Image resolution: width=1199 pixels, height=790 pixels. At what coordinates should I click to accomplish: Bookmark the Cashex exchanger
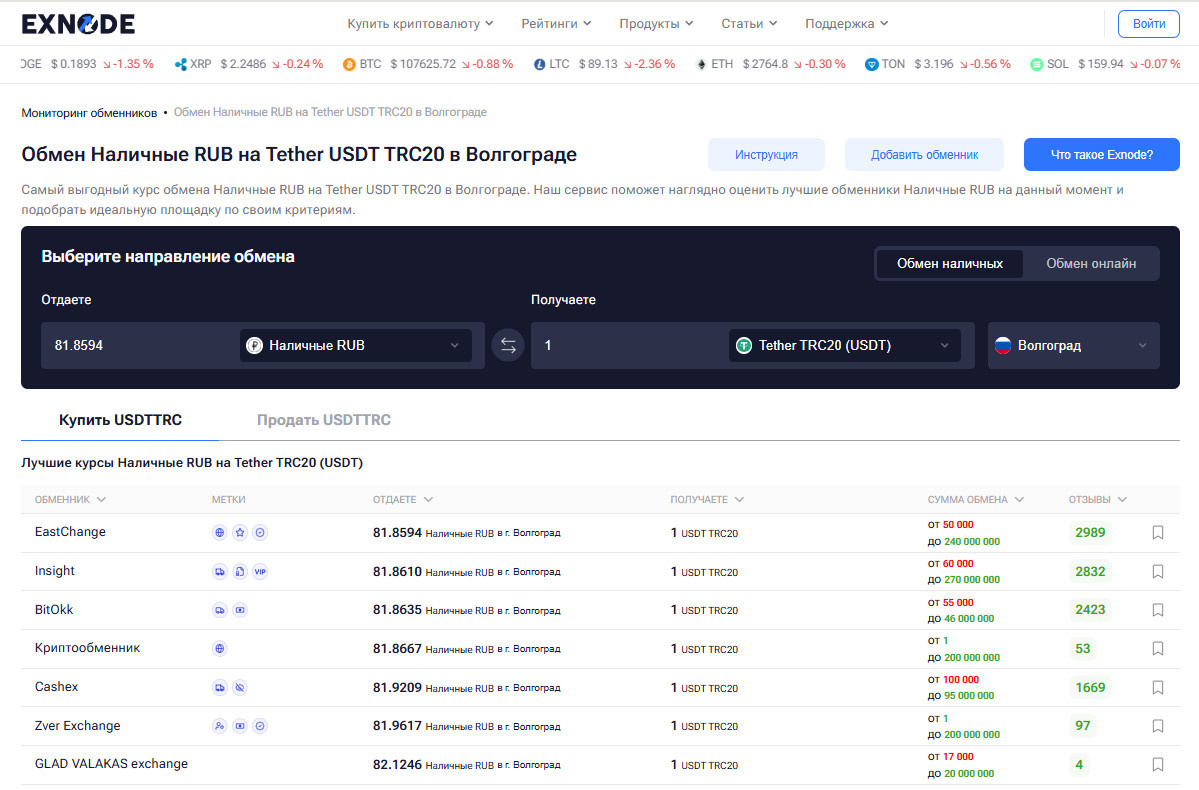coord(1158,688)
